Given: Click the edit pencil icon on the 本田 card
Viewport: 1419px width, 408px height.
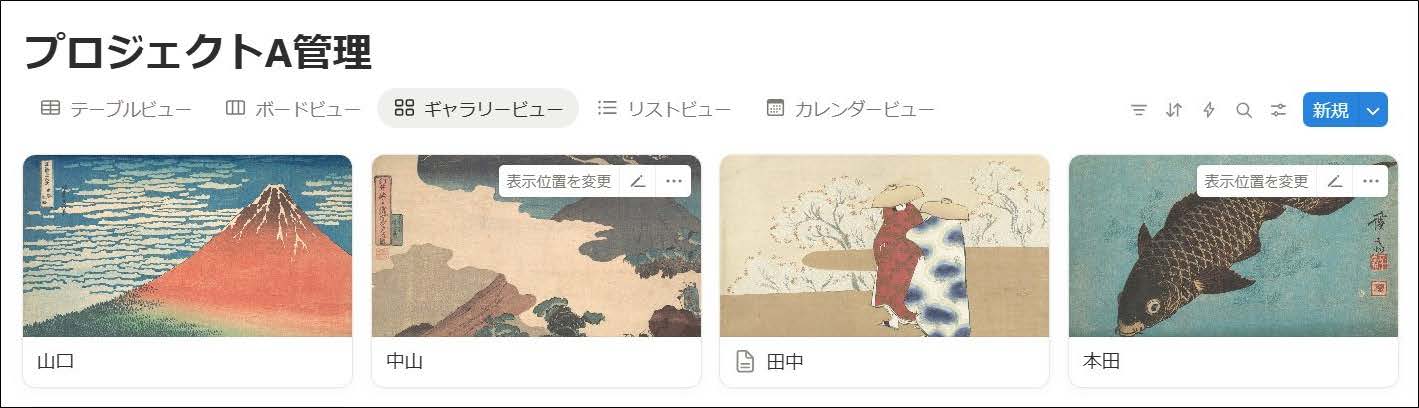Looking at the screenshot, I should pos(1335,181).
